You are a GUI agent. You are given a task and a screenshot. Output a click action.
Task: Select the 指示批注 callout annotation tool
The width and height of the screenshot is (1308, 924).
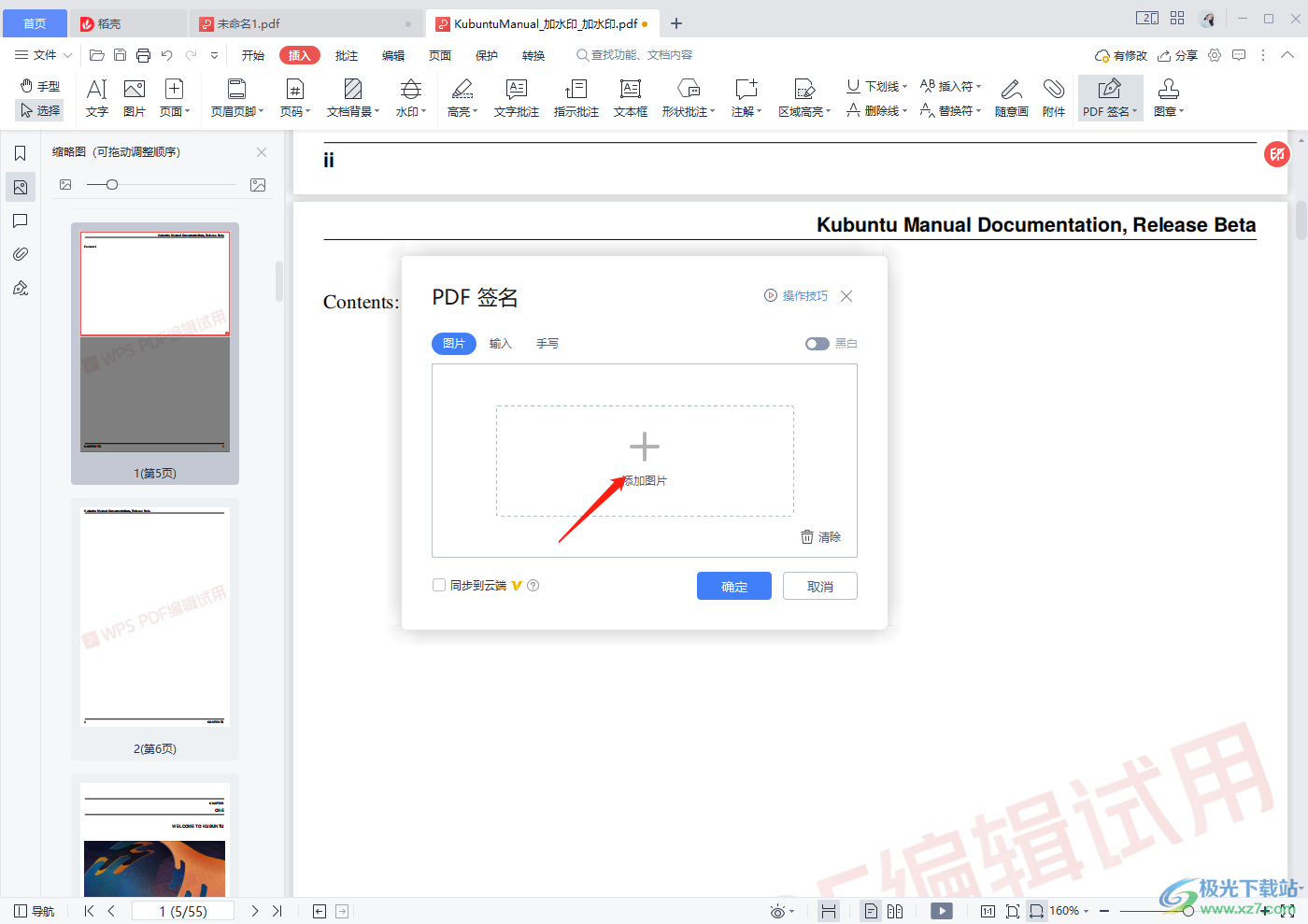tap(576, 98)
